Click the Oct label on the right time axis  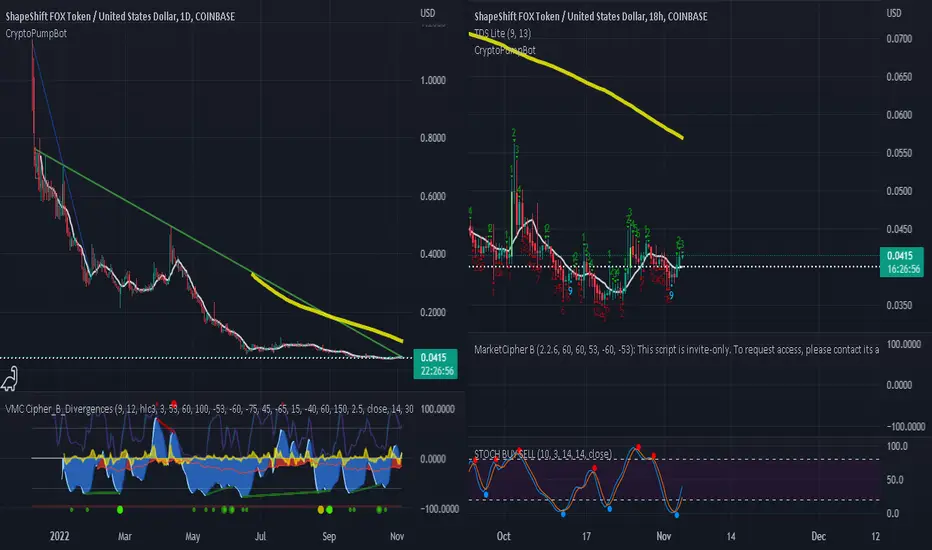[503, 536]
